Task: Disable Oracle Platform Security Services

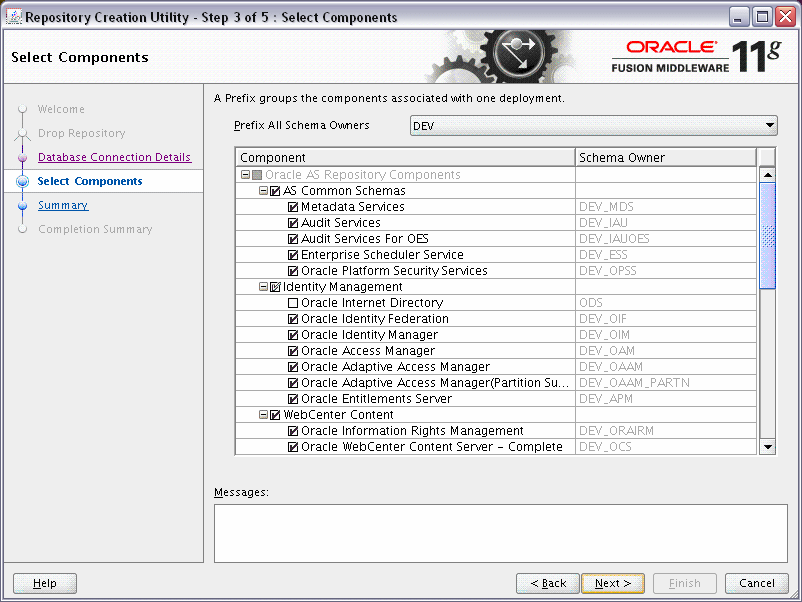Action: pos(293,270)
